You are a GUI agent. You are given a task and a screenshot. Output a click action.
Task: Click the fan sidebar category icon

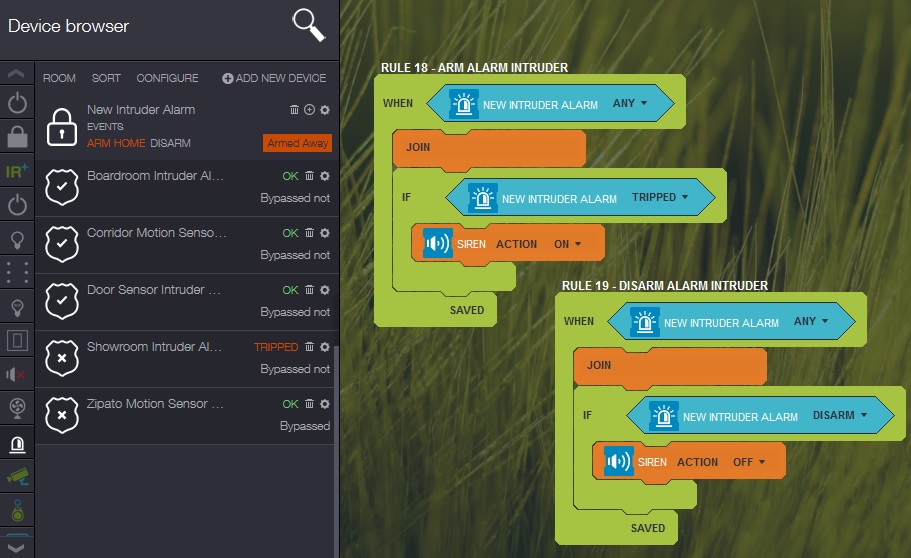[17, 408]
